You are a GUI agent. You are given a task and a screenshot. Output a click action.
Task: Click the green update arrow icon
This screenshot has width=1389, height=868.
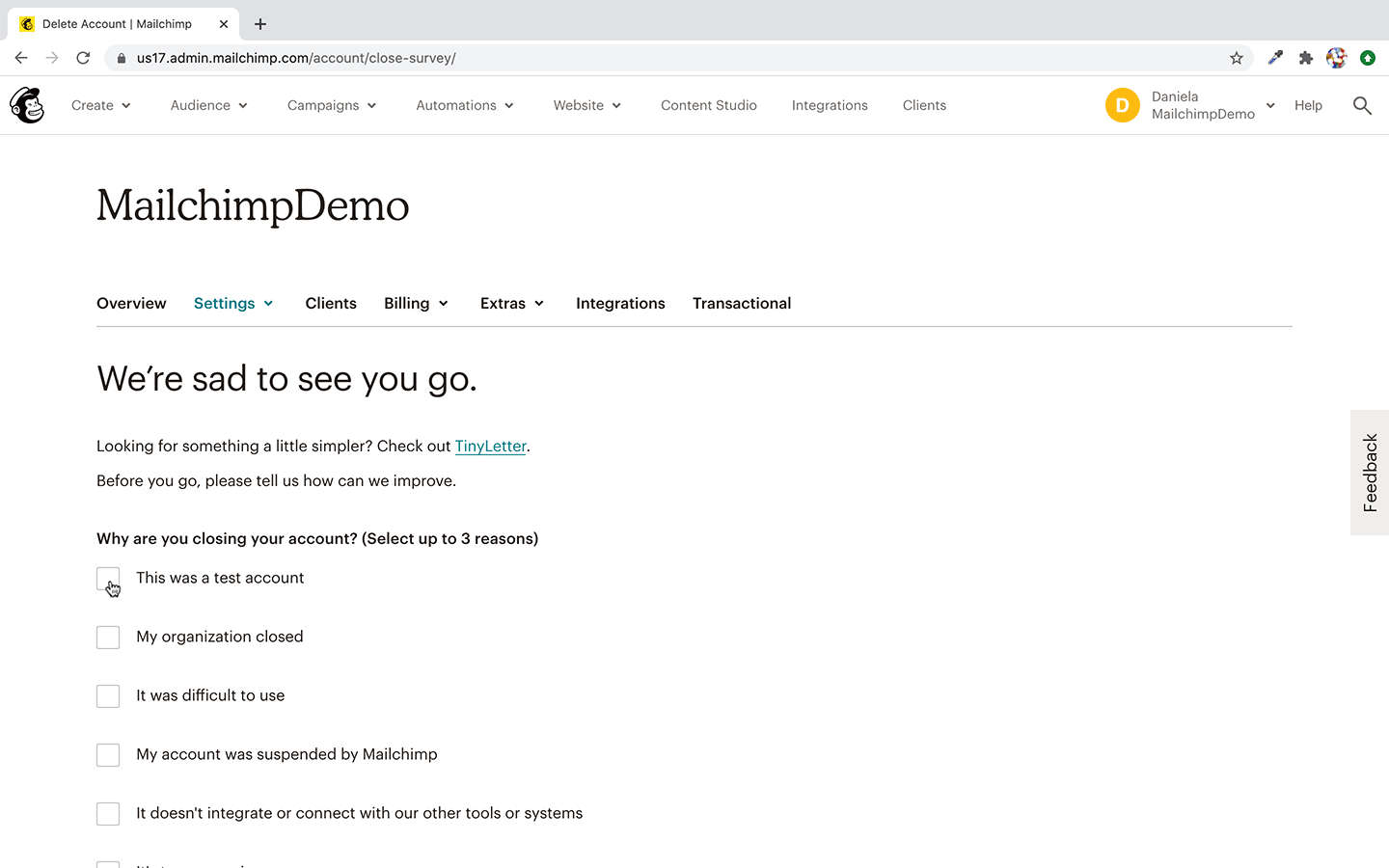[1368, 58]
